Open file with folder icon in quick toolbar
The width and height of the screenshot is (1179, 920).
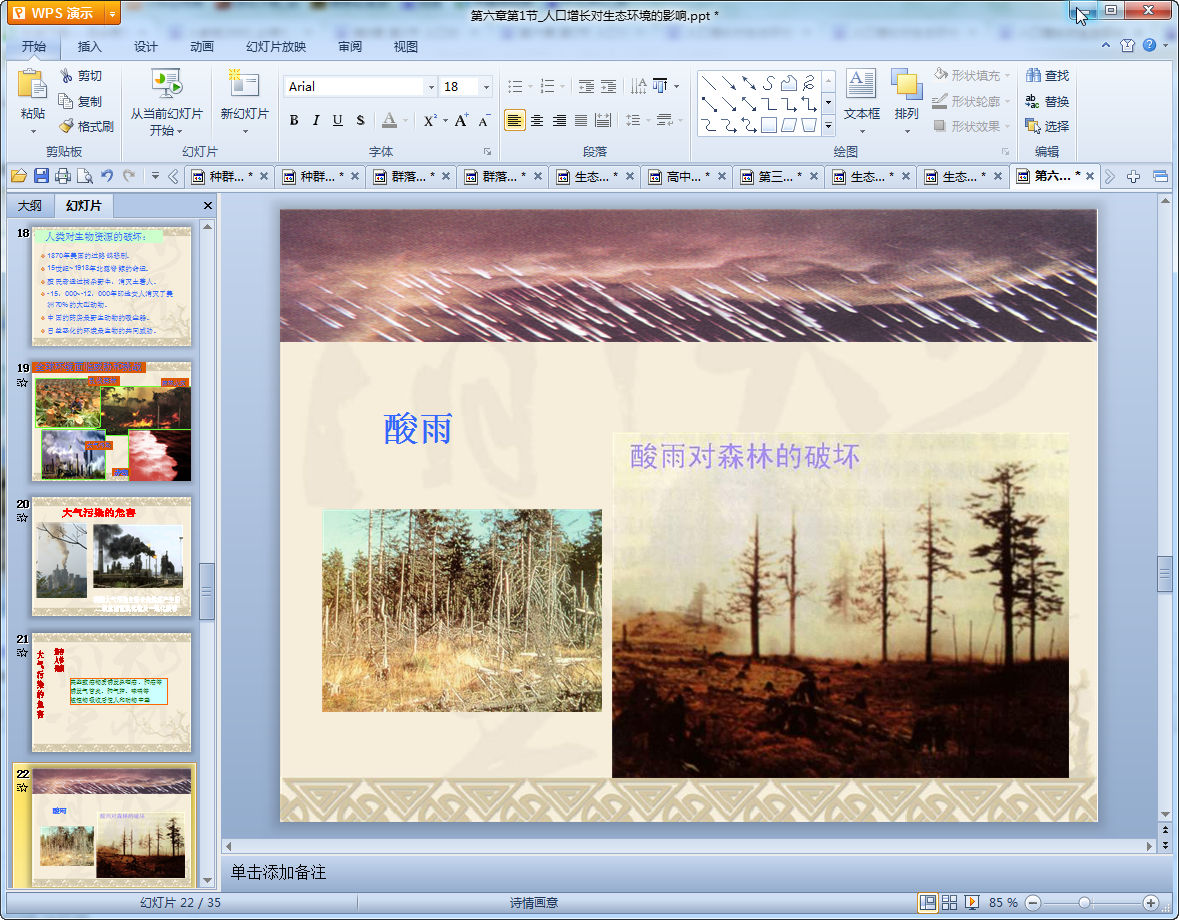pyautogui.click(x=19, y=176)
